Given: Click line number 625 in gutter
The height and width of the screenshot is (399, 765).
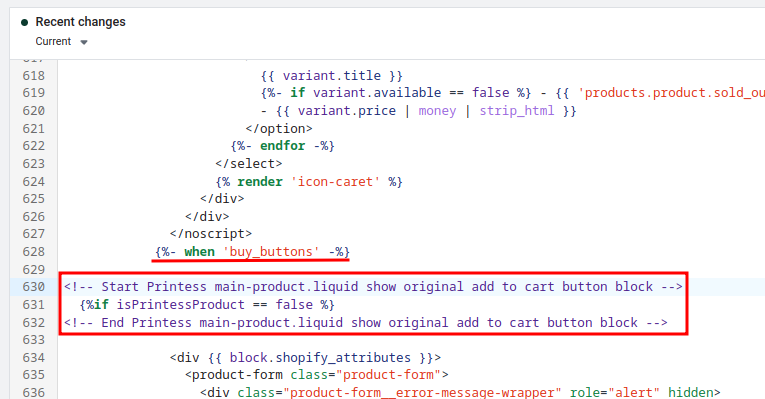Looking at the screenshot, I should click(34, 199).
